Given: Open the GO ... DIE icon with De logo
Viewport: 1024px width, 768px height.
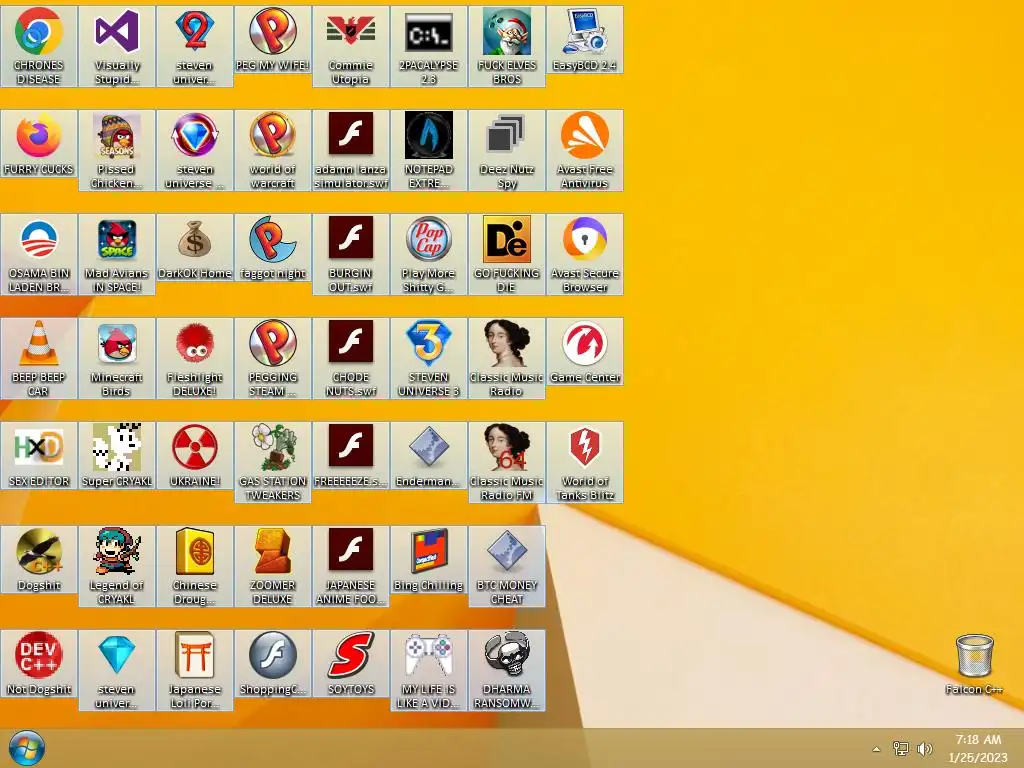Looking at the screenshot, I should coord(507,254).
